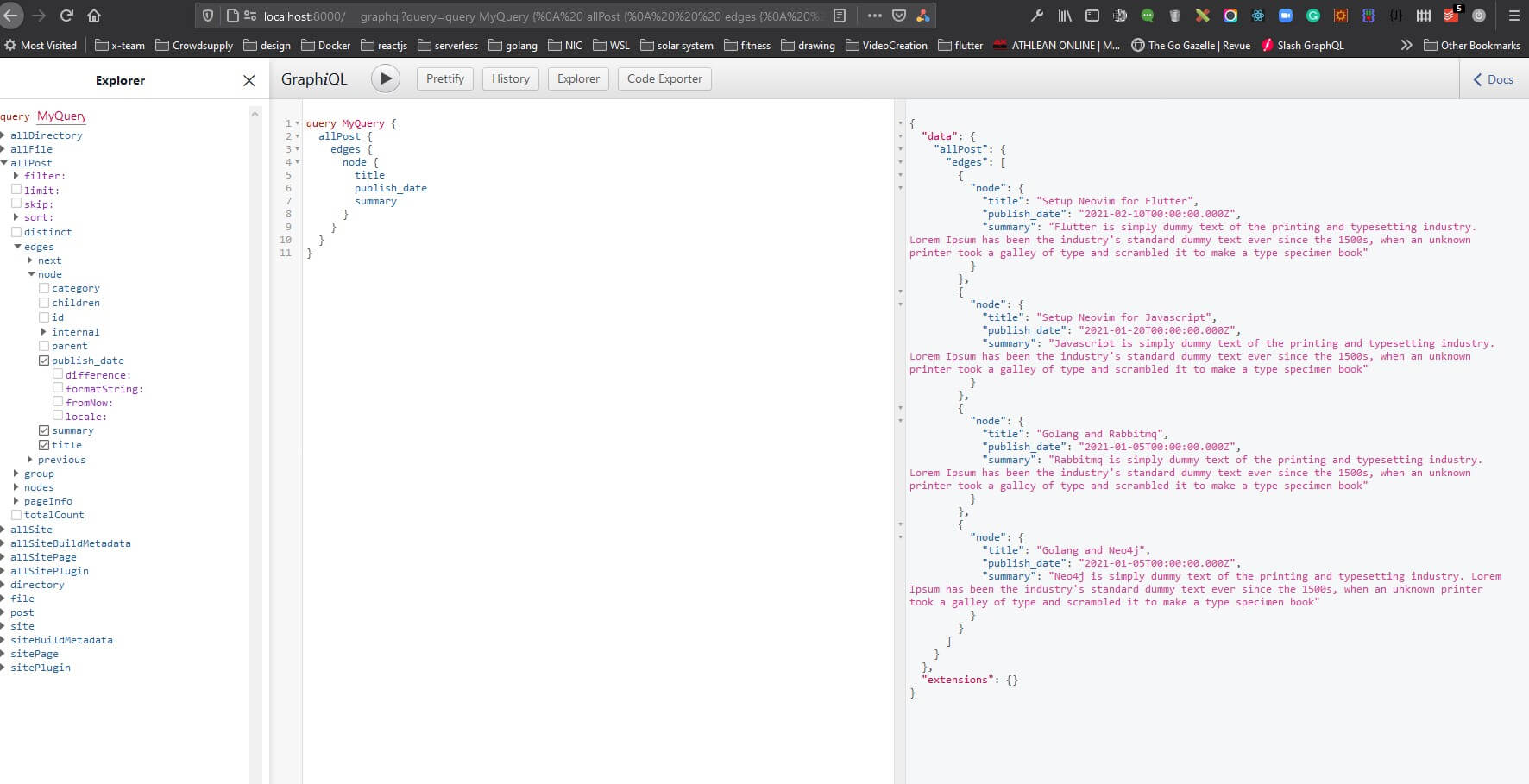Screen dimensions: 1529x784
Task: Open the Most Visited bookmarks menu
Action: [x=41, y=45]
